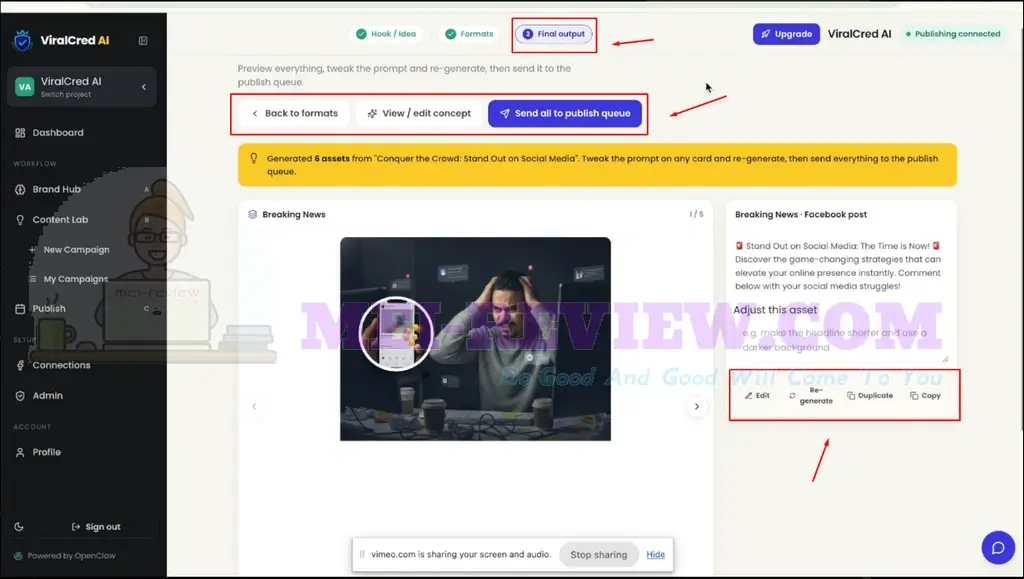Click Powered by OpenClaw link
Viewport: 1024px width, 579px height.
pos(65,556)
